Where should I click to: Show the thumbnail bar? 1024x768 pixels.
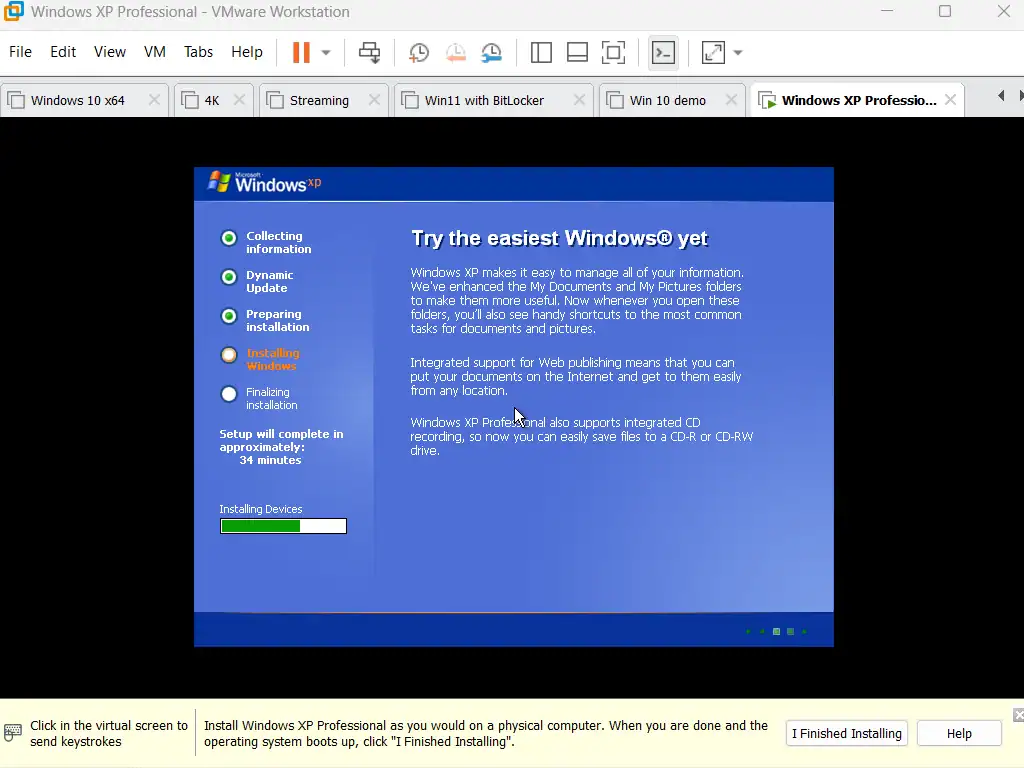(x=577, y=52)
